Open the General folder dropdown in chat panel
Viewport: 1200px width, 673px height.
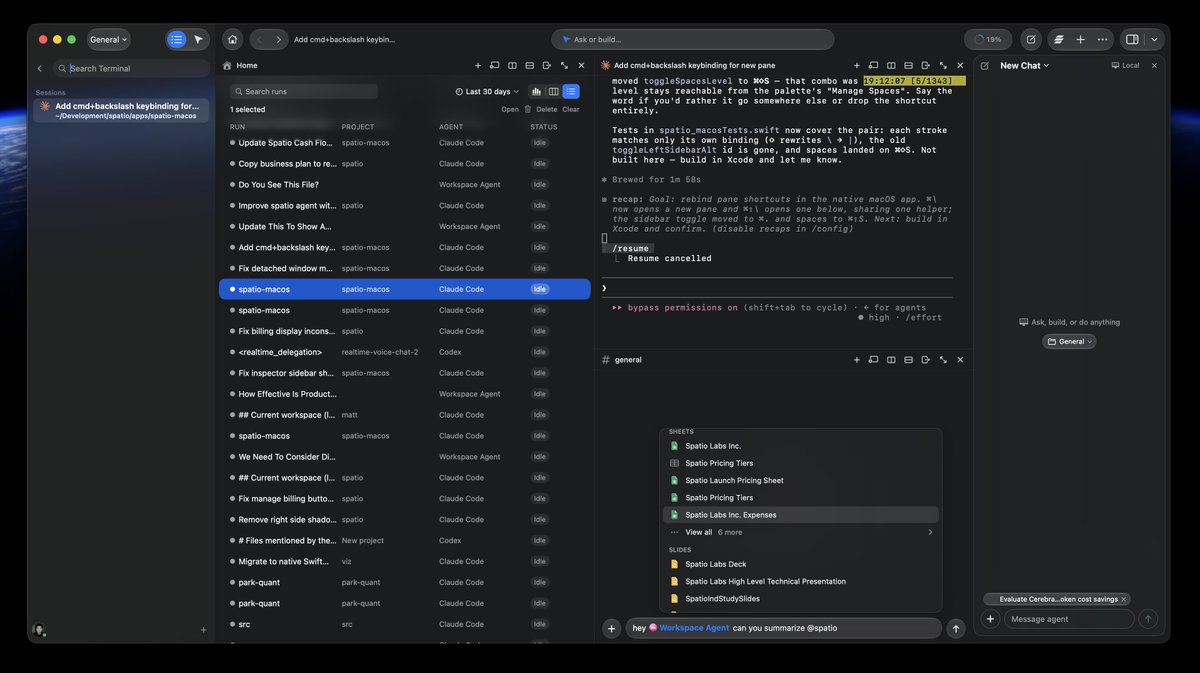pyautogui.click(x=1070, y=341)
